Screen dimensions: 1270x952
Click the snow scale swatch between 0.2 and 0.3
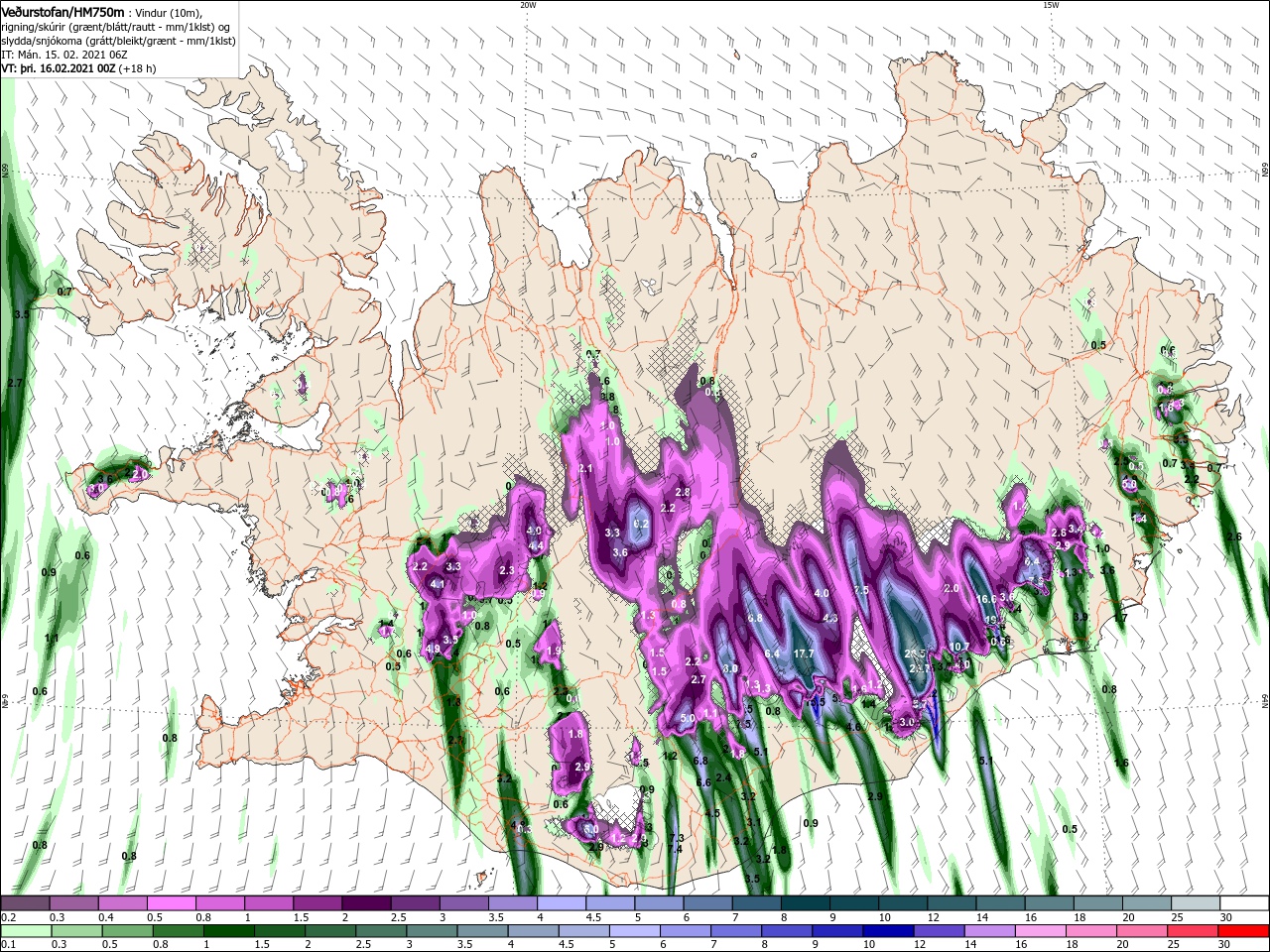[25, 903]
